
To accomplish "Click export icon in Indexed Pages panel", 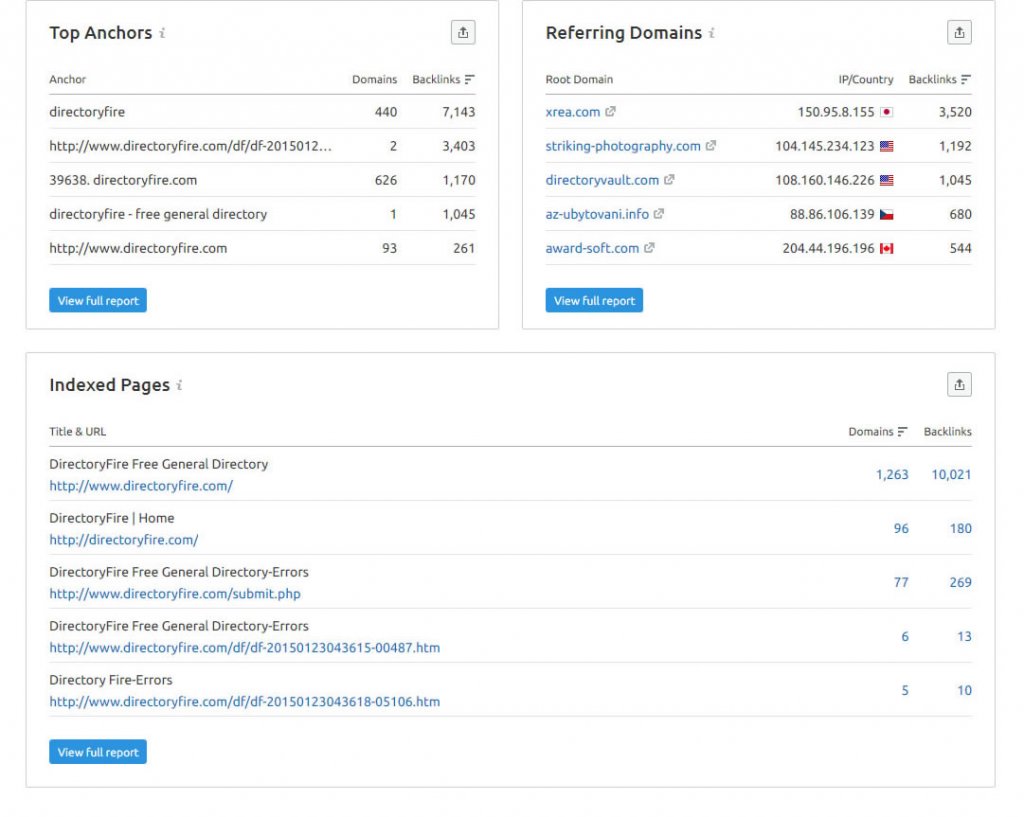I will coord(958,385).
